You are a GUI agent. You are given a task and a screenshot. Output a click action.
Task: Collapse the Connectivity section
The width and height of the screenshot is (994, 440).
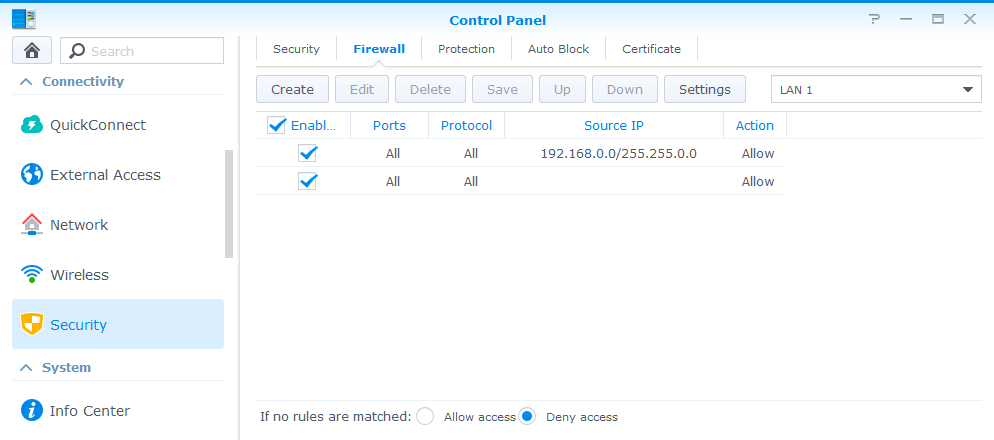point(25,81)
